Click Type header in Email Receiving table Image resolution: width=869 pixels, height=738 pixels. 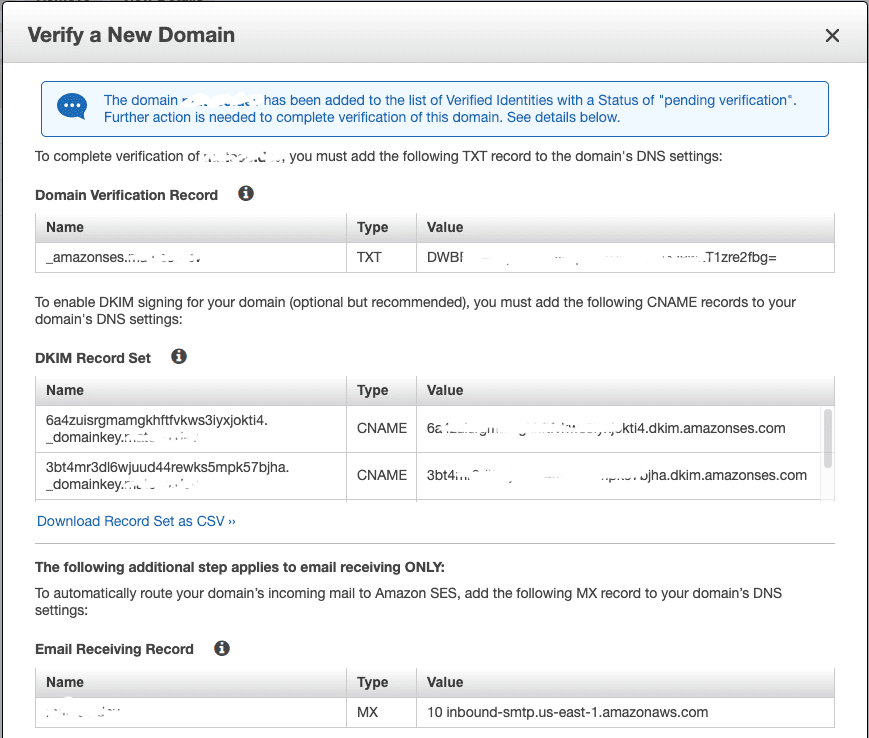coord(372,682)
